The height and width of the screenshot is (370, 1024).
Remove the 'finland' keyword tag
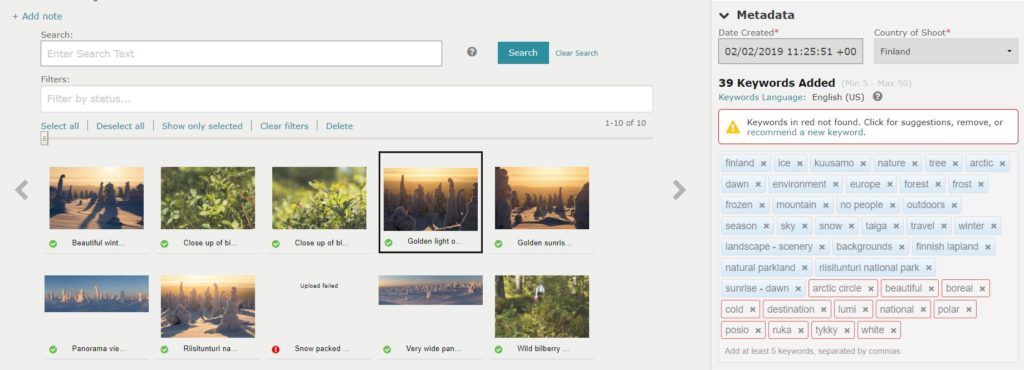763,164
